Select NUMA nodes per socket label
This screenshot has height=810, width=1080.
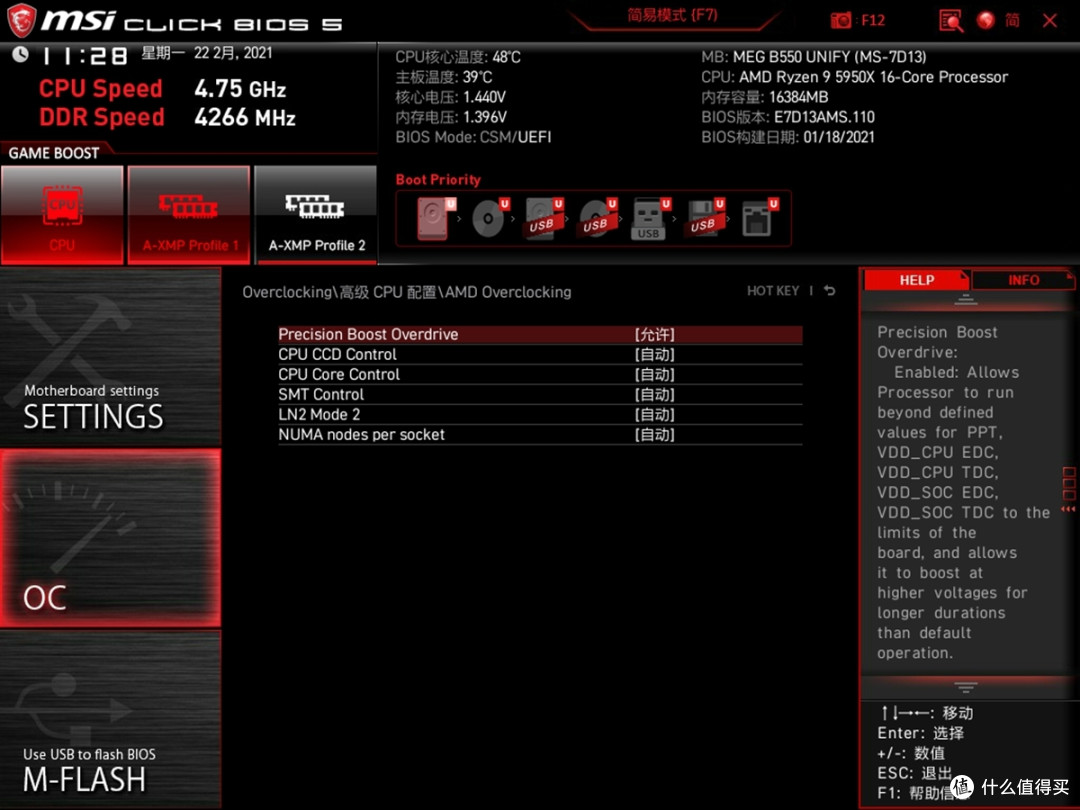point(362,435)
